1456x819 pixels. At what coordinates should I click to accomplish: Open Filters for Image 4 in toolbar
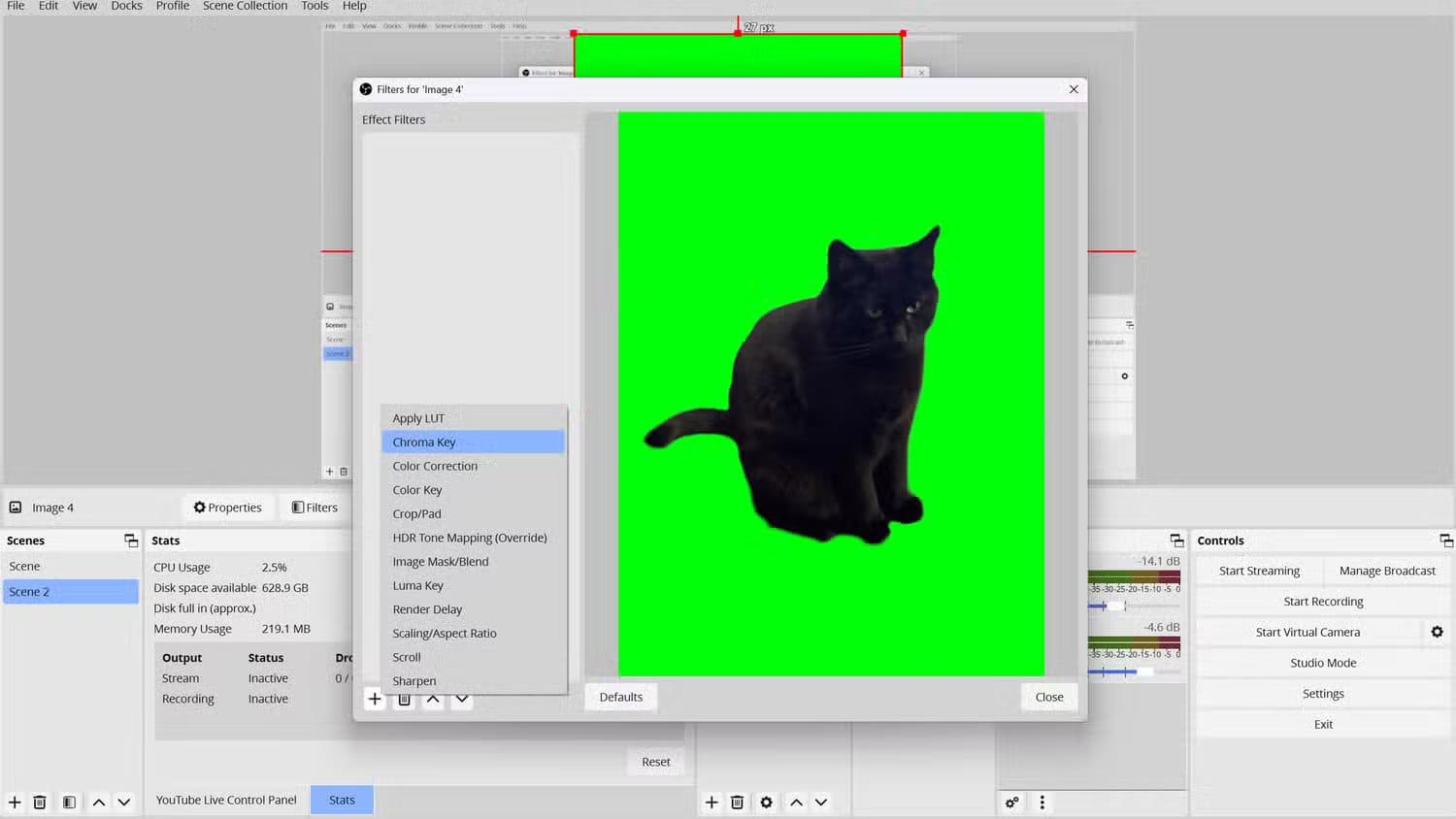pos(314,508)
